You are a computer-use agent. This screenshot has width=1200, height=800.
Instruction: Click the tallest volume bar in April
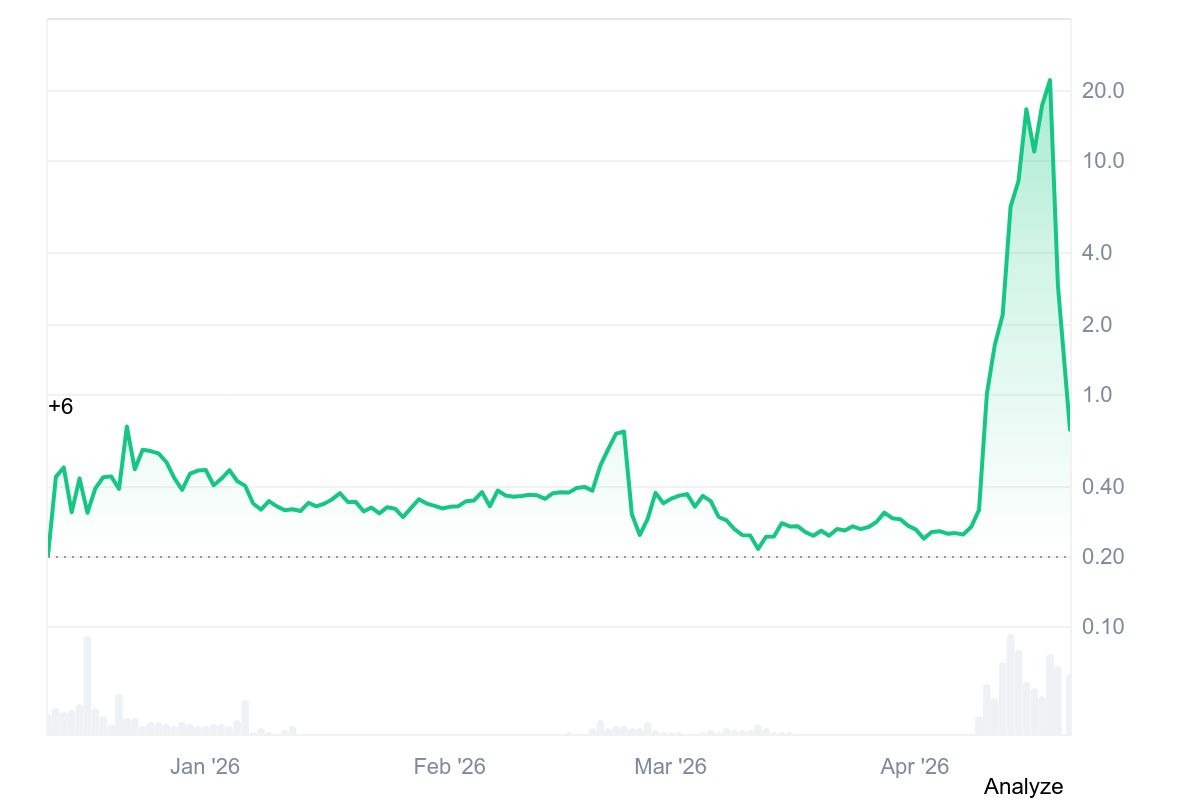1011,685
